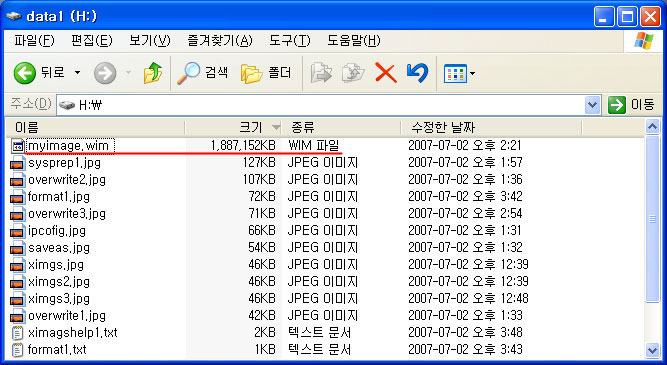
Task: Delete with the red X icon
Action: [x=385, y=73]
